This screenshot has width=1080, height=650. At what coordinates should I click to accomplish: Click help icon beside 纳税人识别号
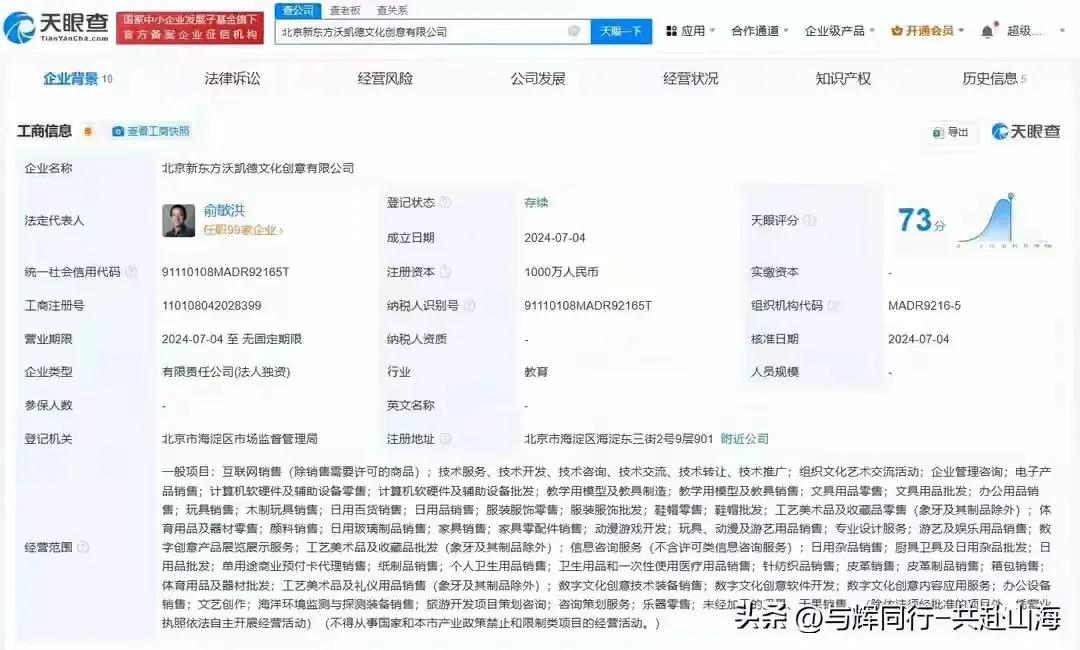(x=470, y=306)
